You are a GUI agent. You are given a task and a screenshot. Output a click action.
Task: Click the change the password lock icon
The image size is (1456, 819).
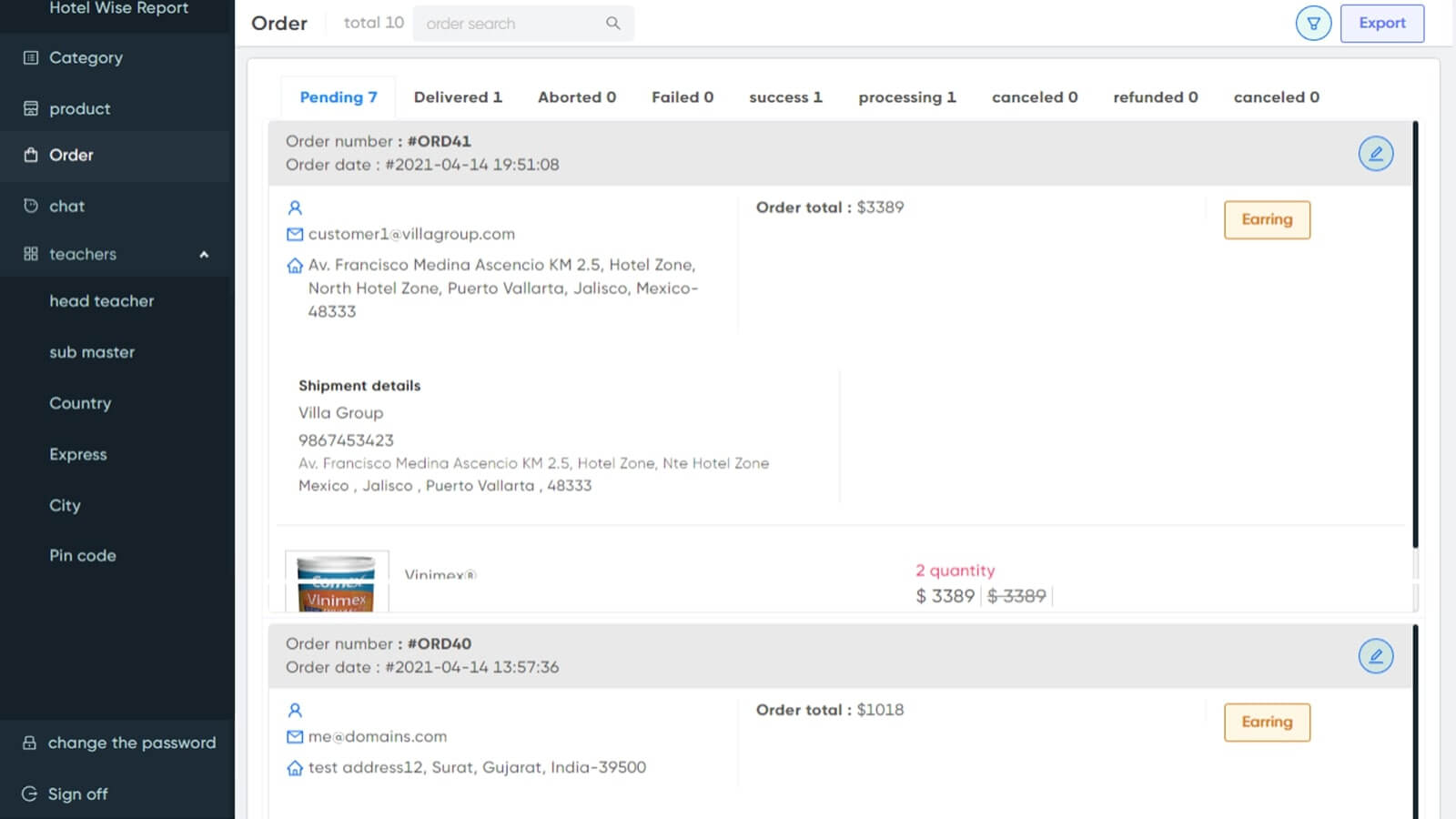tap(30, 743)
